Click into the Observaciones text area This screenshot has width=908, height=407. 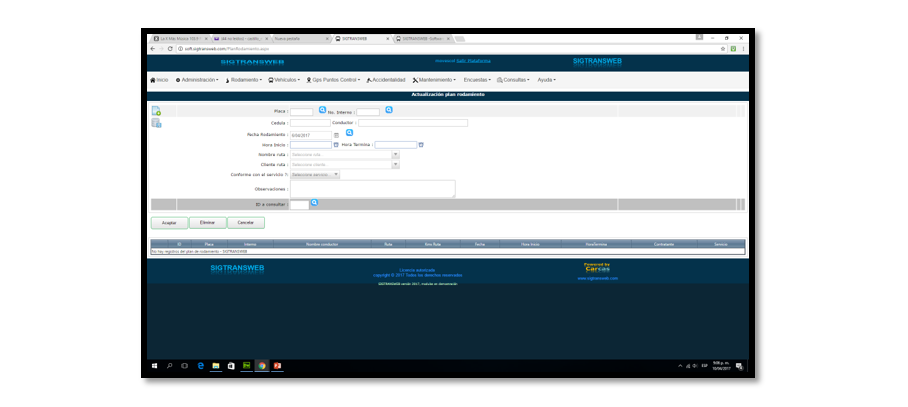tap(373, 189)
